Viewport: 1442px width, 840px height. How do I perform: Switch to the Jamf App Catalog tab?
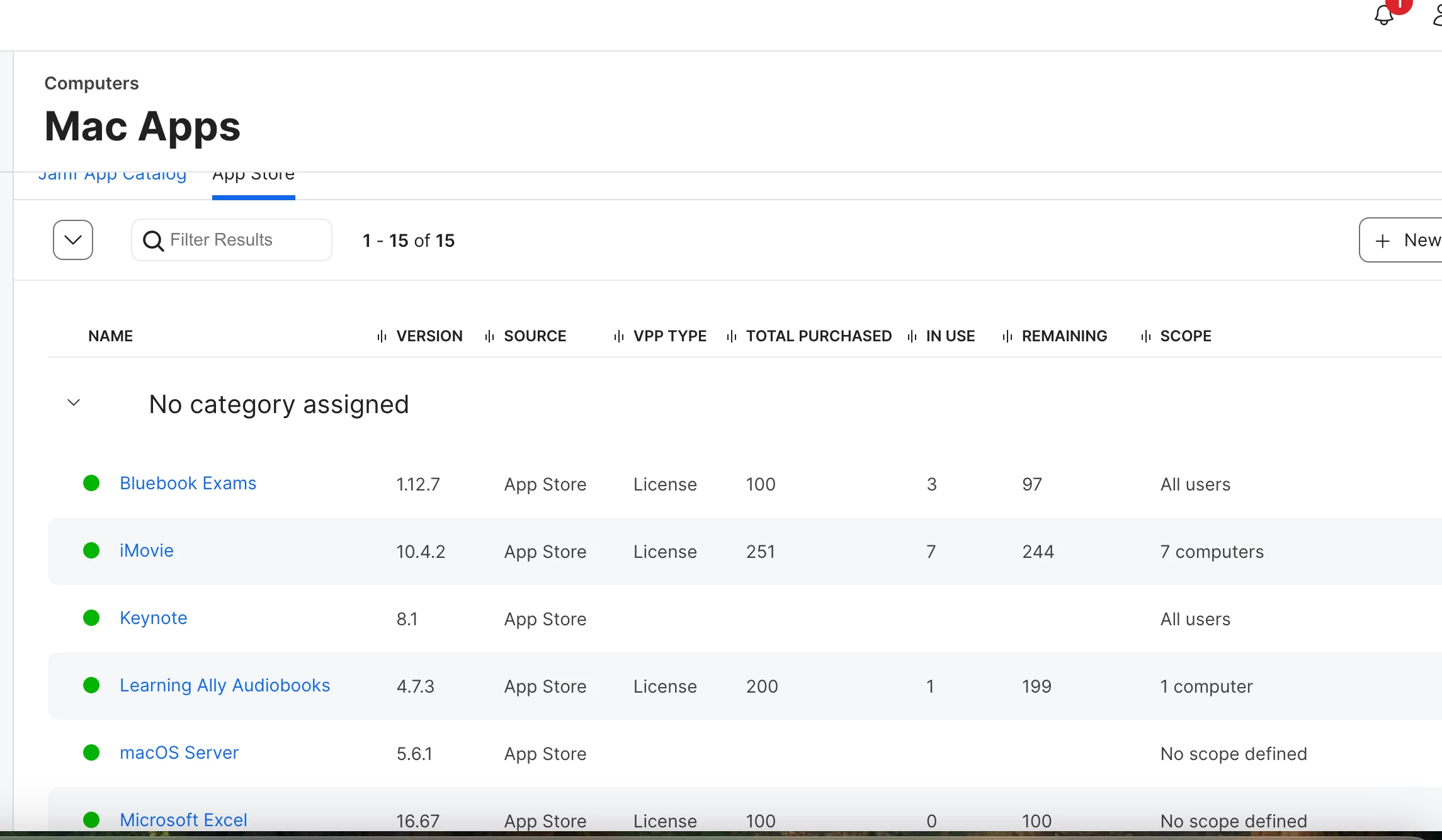(x=112, y=176)
